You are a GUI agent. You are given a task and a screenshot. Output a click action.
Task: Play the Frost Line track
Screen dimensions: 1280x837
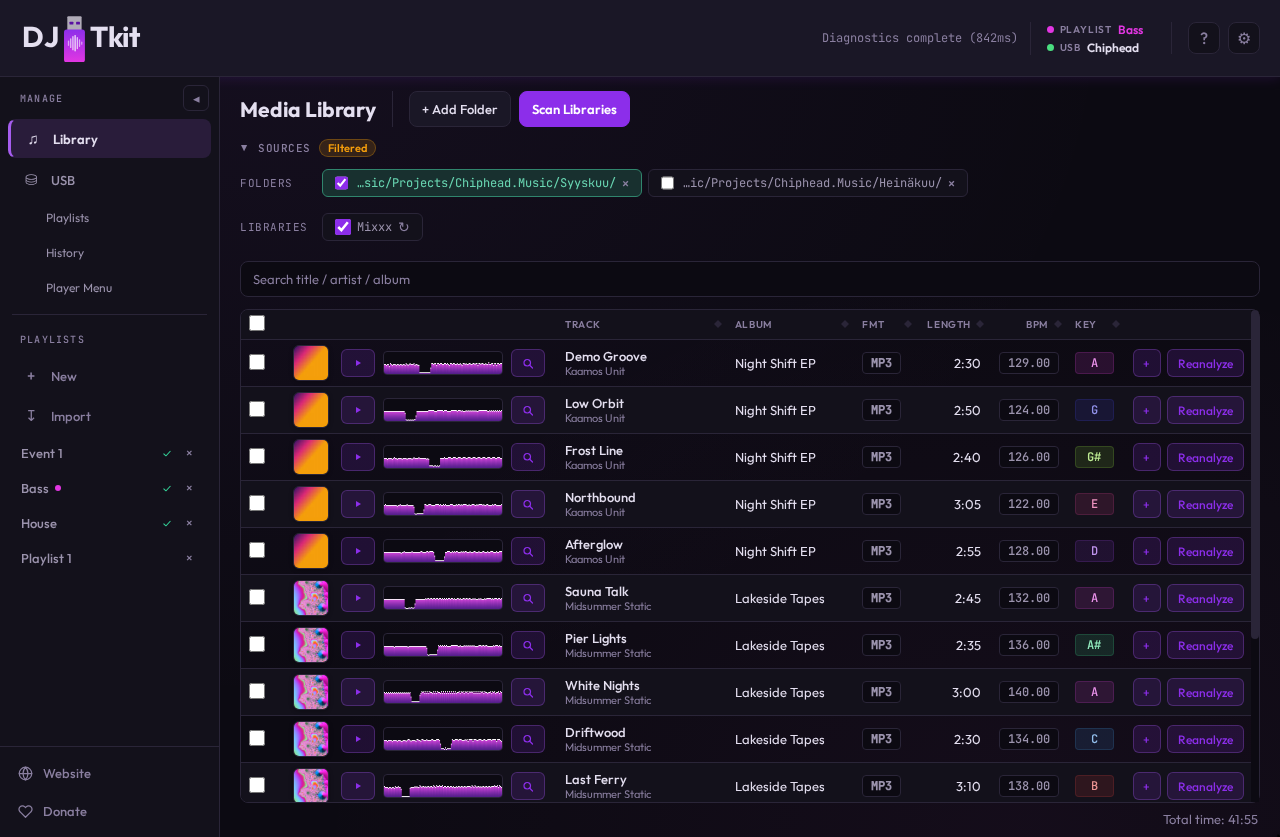point(358,457)
